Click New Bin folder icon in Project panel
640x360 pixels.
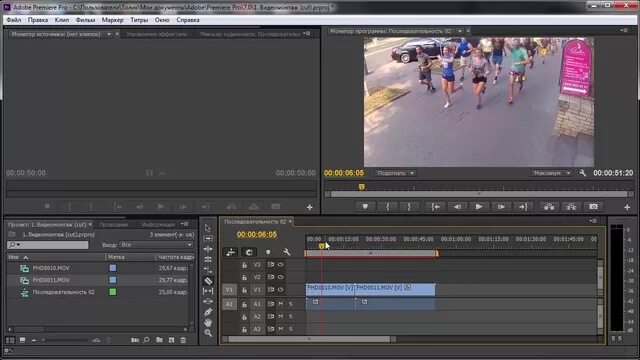tap(159, 340)
